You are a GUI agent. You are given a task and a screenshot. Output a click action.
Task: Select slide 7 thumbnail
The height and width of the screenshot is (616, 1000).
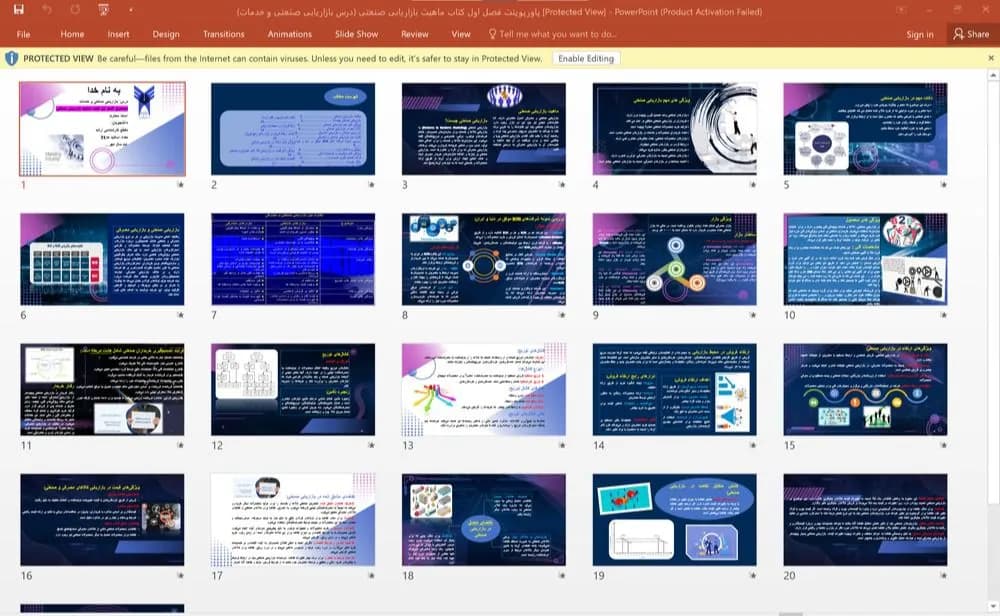pos(293,259)
